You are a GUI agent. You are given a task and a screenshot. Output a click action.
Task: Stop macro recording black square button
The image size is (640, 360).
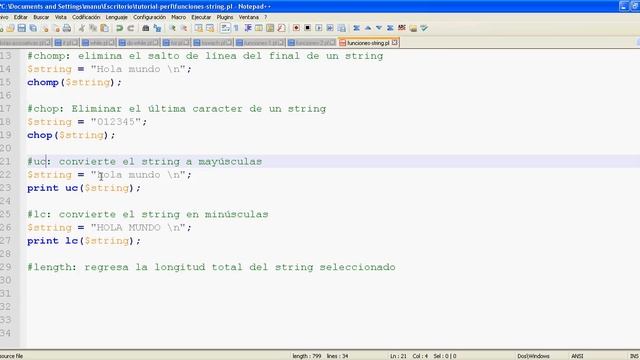click(307, 28)
